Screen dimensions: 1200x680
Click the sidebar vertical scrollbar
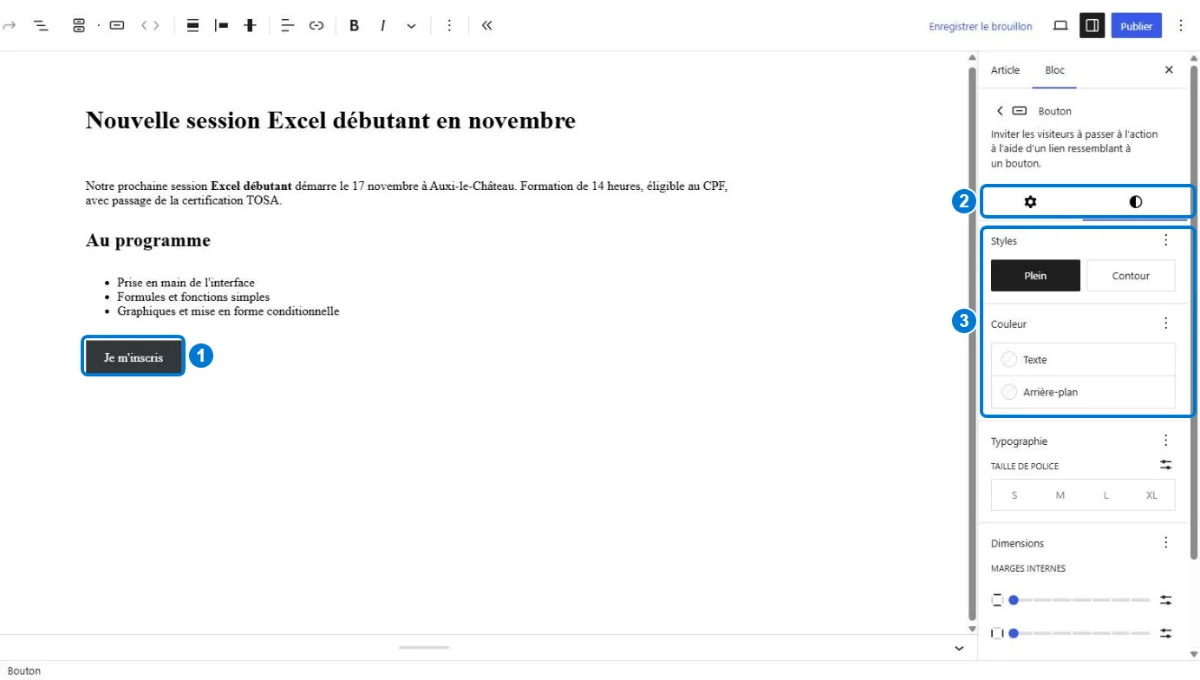tap(1193, 312)
